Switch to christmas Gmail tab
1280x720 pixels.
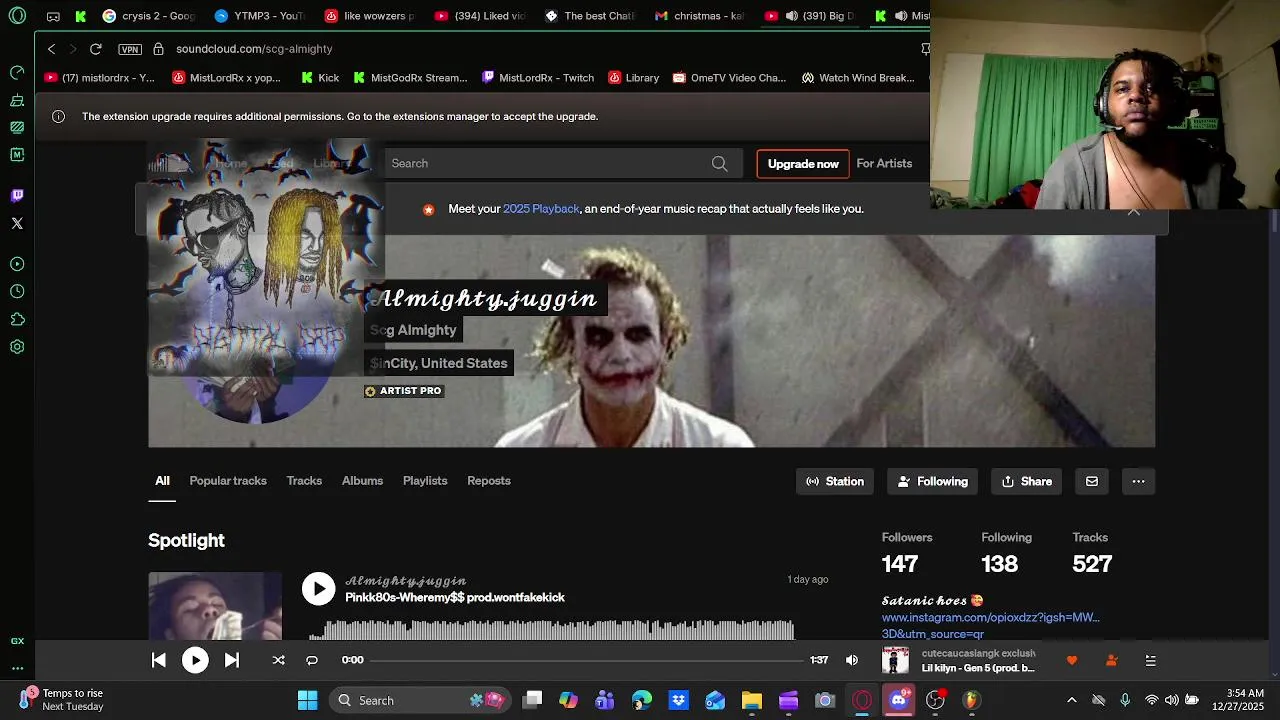point(698,16)
